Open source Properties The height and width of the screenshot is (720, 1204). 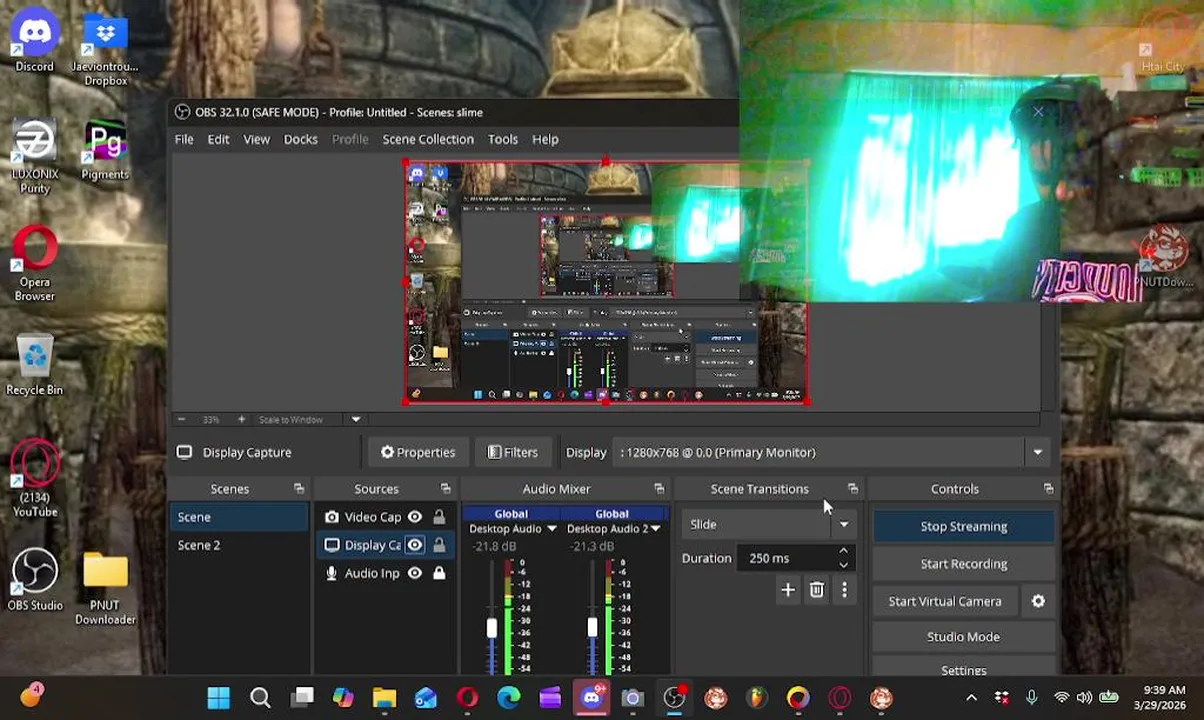click(418, 452)
